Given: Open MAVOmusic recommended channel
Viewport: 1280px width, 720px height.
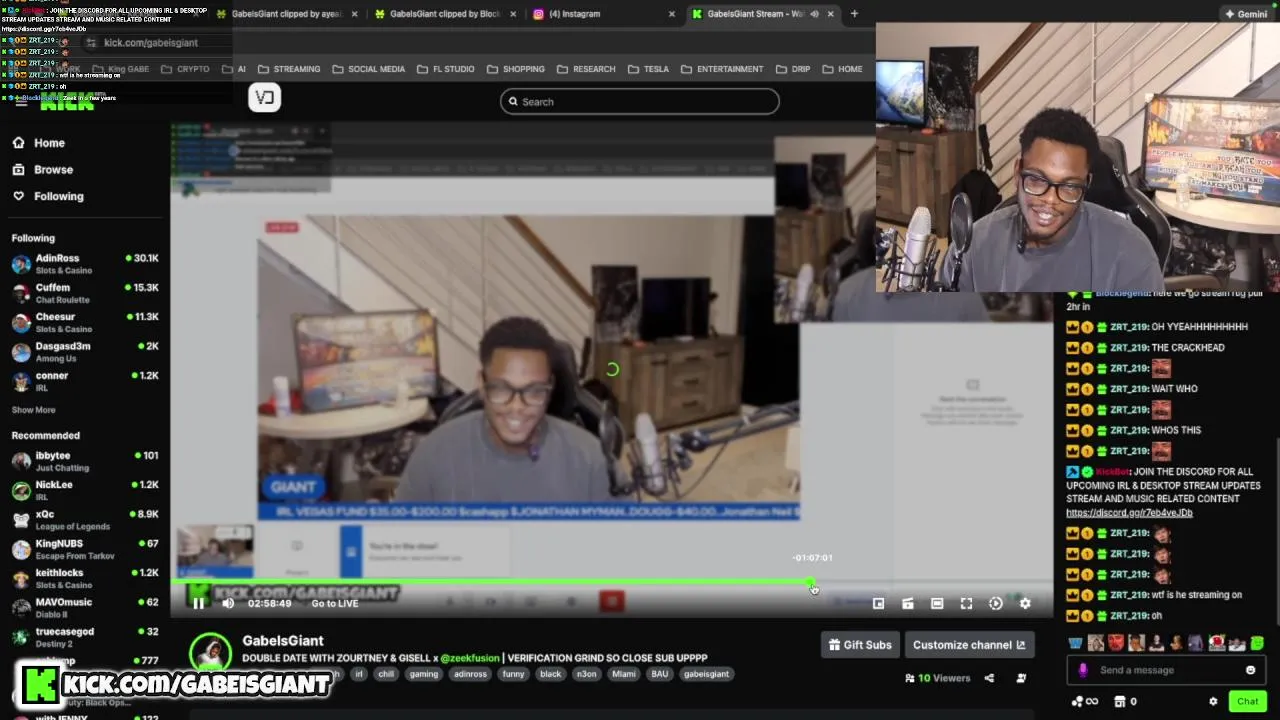Looking at the screenshot, I should pyautogui.click(x=85, y=608).
